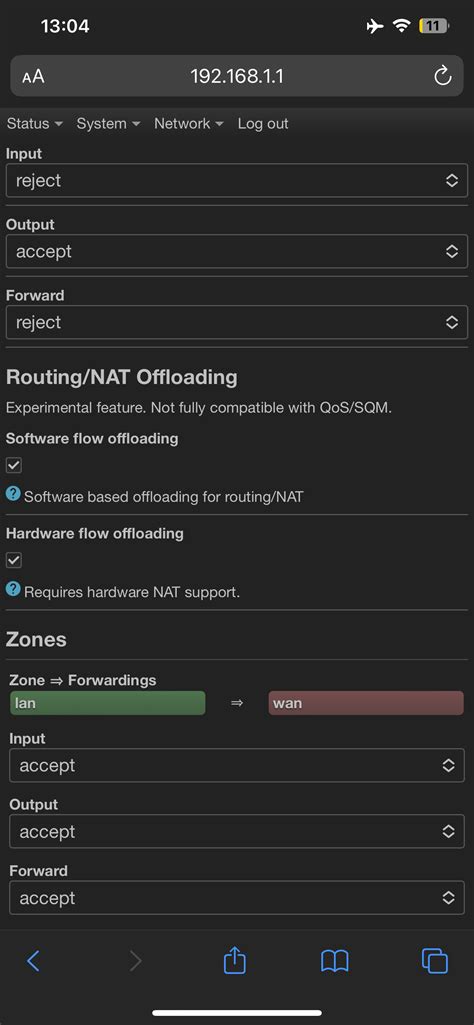474x1025 pixels.
Task: Click the Log out link
Action: coord(263,124)
